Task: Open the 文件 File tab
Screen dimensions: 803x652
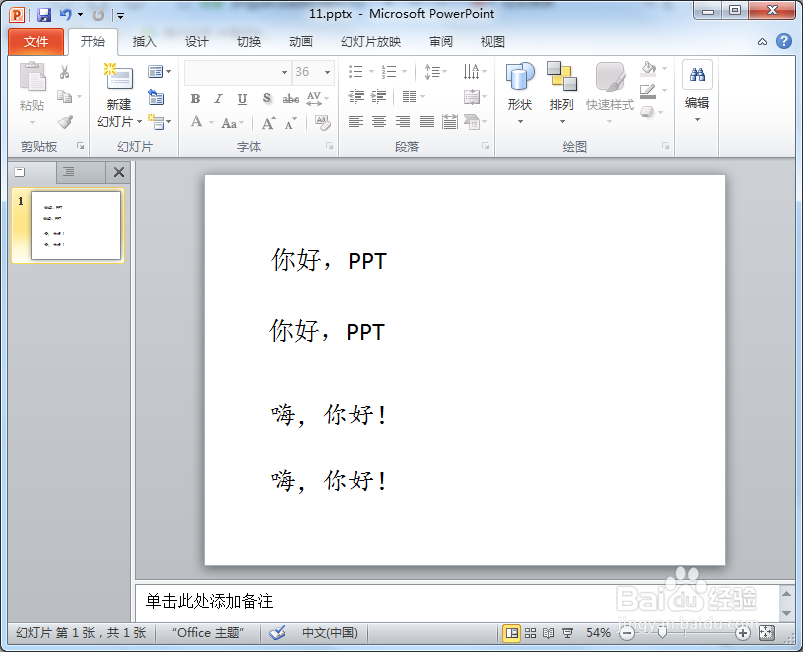Action: [36, 41]
